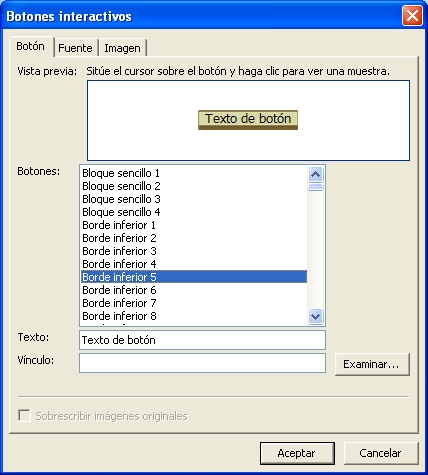428x475 pixels.
Task: Choose Borde inferior 6 button style
Action: click(194, 290)
